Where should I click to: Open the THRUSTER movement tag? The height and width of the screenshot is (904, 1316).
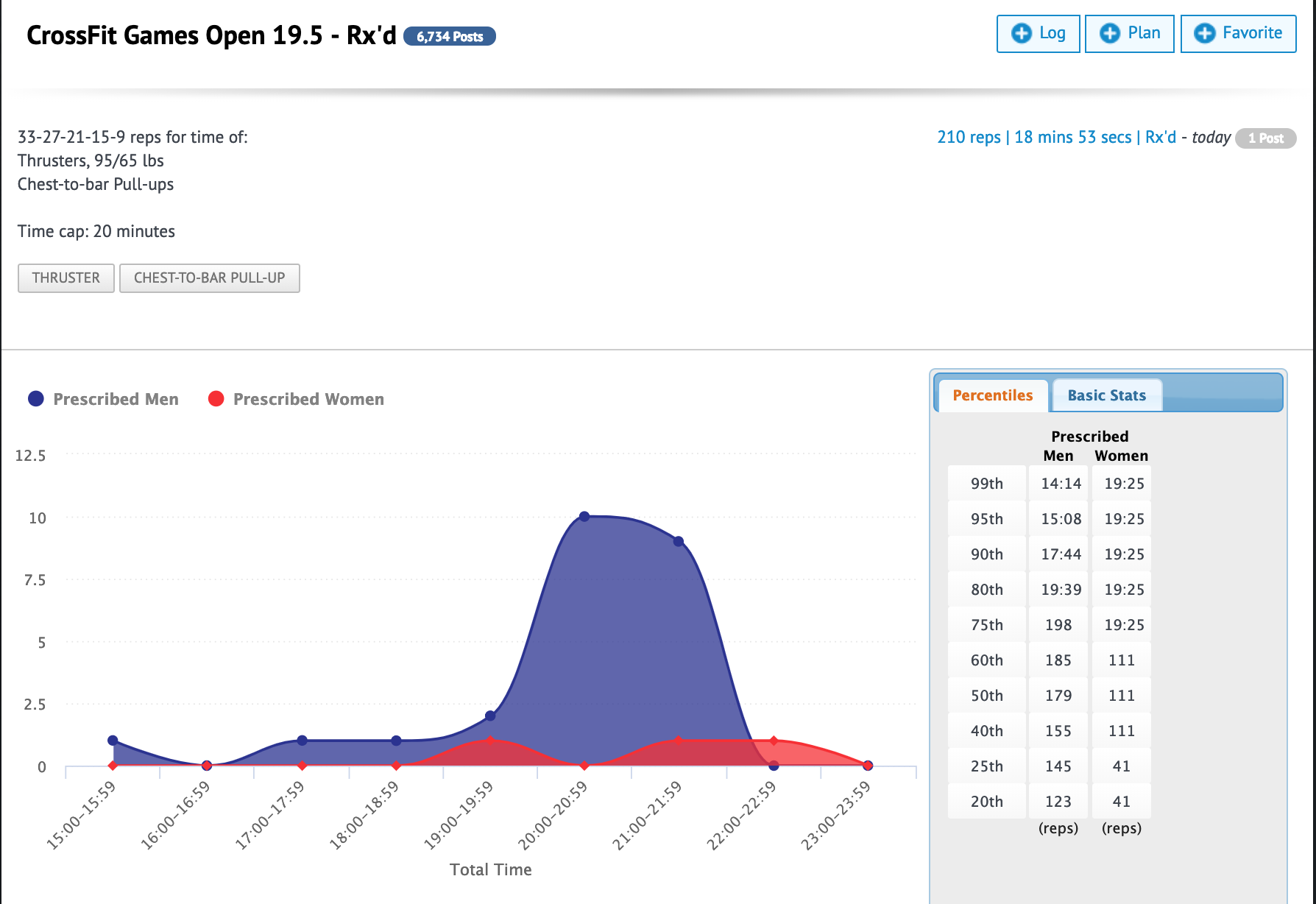pyautogui.click(x=66, y=278)
